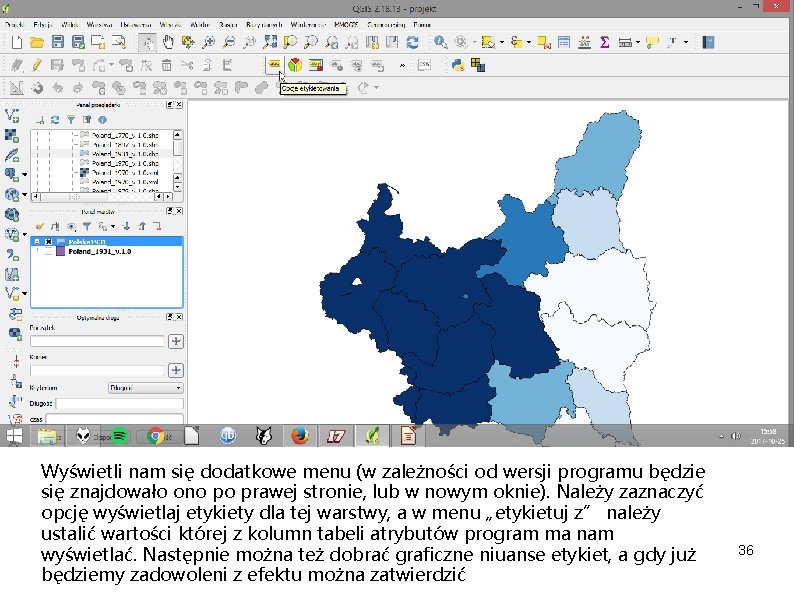The width and height of the screenshot is (794, 595).
Task: Click the plus button next to end point field
Action: tap(176, 371)
